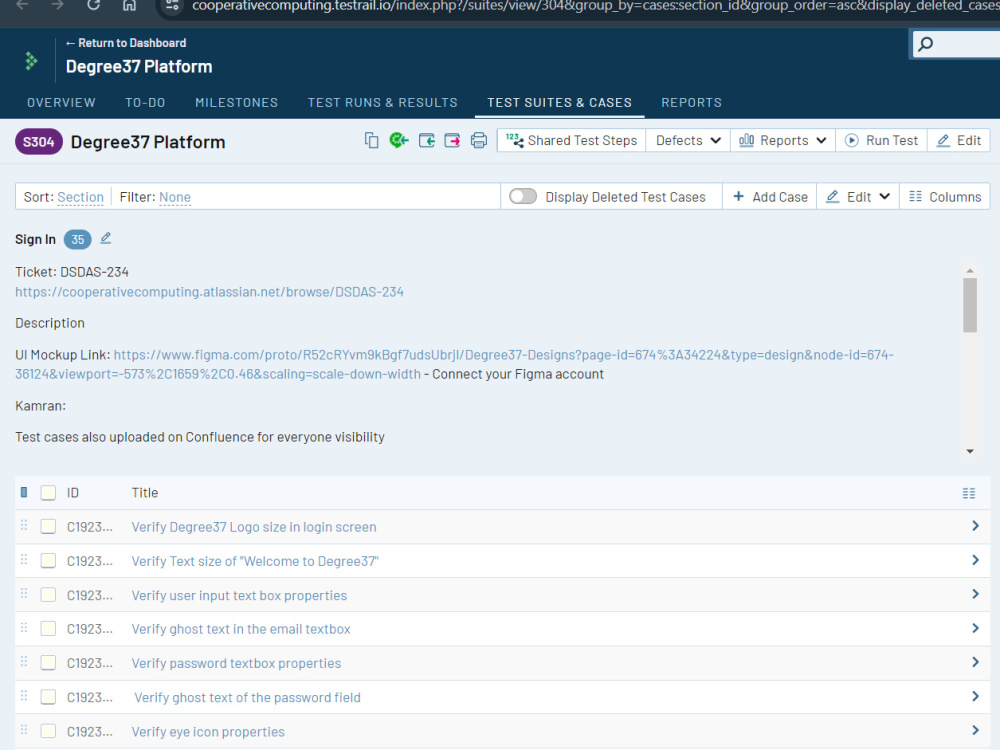
Task: Expand user input text box row chevron
Action: click(x=975, y=594)
